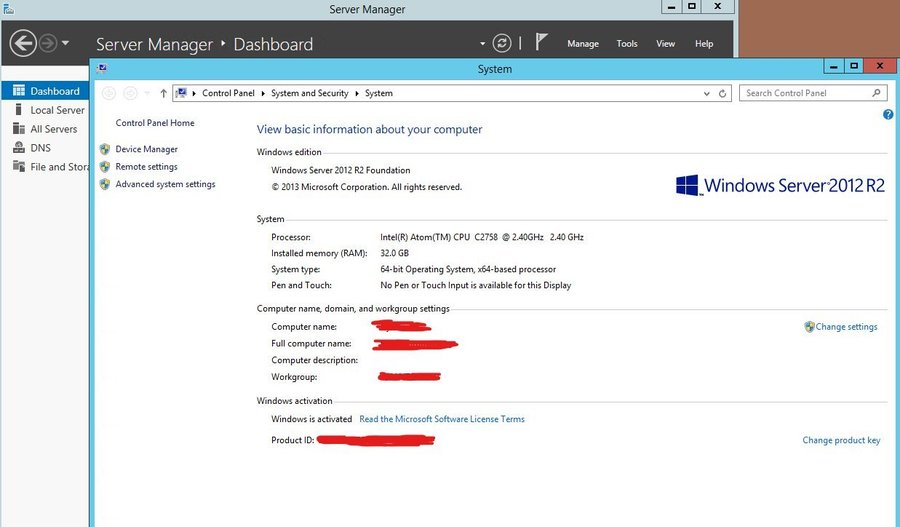The height and width of the screenshot is (527, 900).
Task: Click the Local Server icon
Action: click(x=19, y=109)
